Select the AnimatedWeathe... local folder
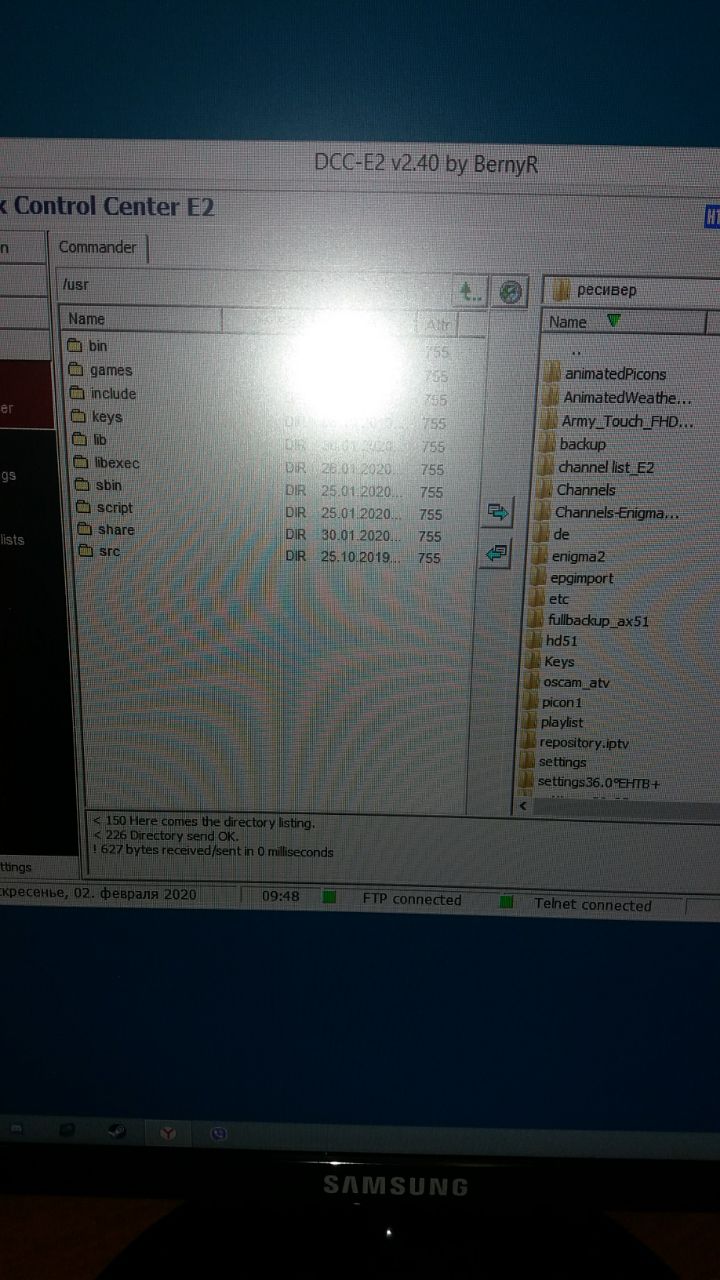The height and width of the screenshot is (1280, 720). (x=617, y=398)
